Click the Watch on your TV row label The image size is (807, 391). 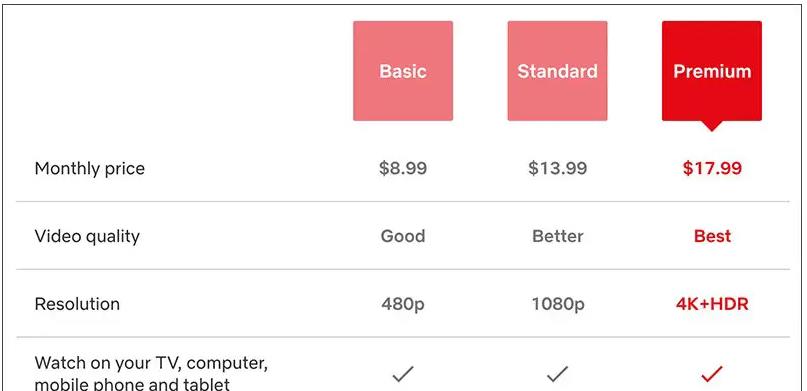point(151,373)
